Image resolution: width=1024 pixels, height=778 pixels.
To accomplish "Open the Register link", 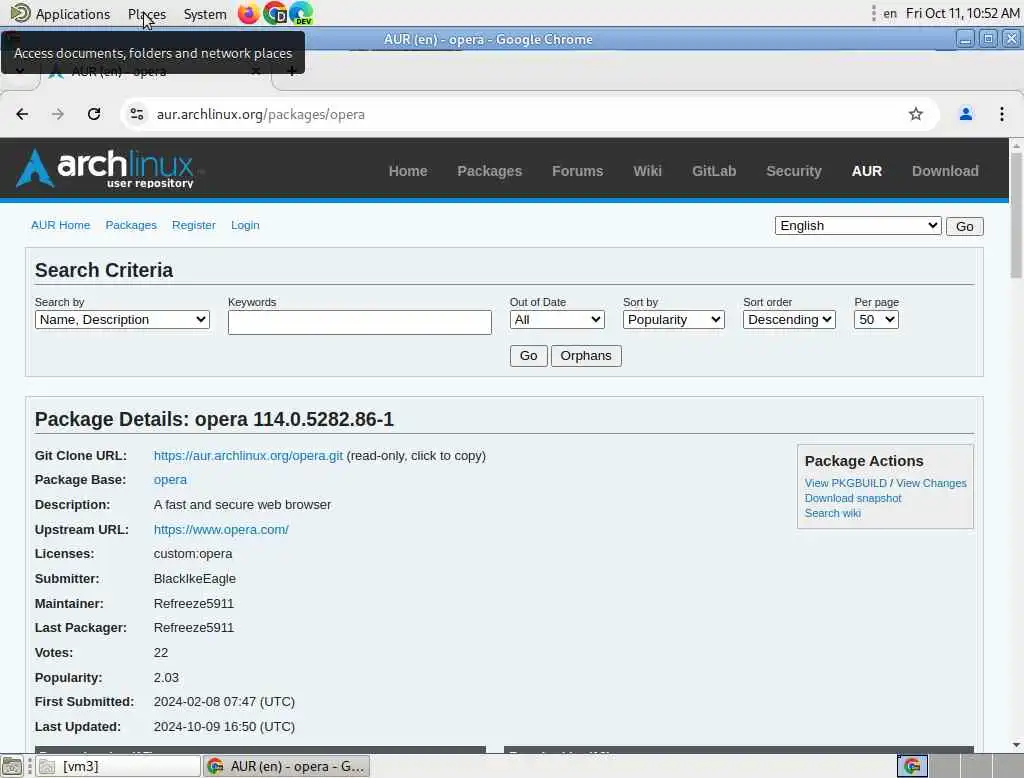I will pyautogui.click(x=193, y=225).
